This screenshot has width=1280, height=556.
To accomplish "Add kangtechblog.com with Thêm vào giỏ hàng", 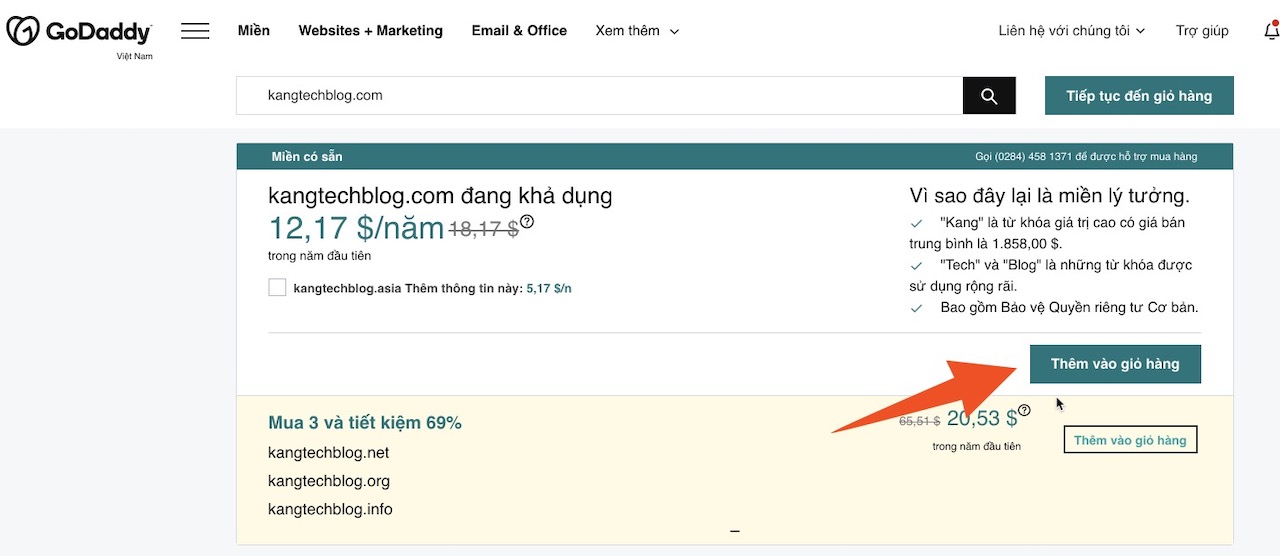I will coord(1115,364).
